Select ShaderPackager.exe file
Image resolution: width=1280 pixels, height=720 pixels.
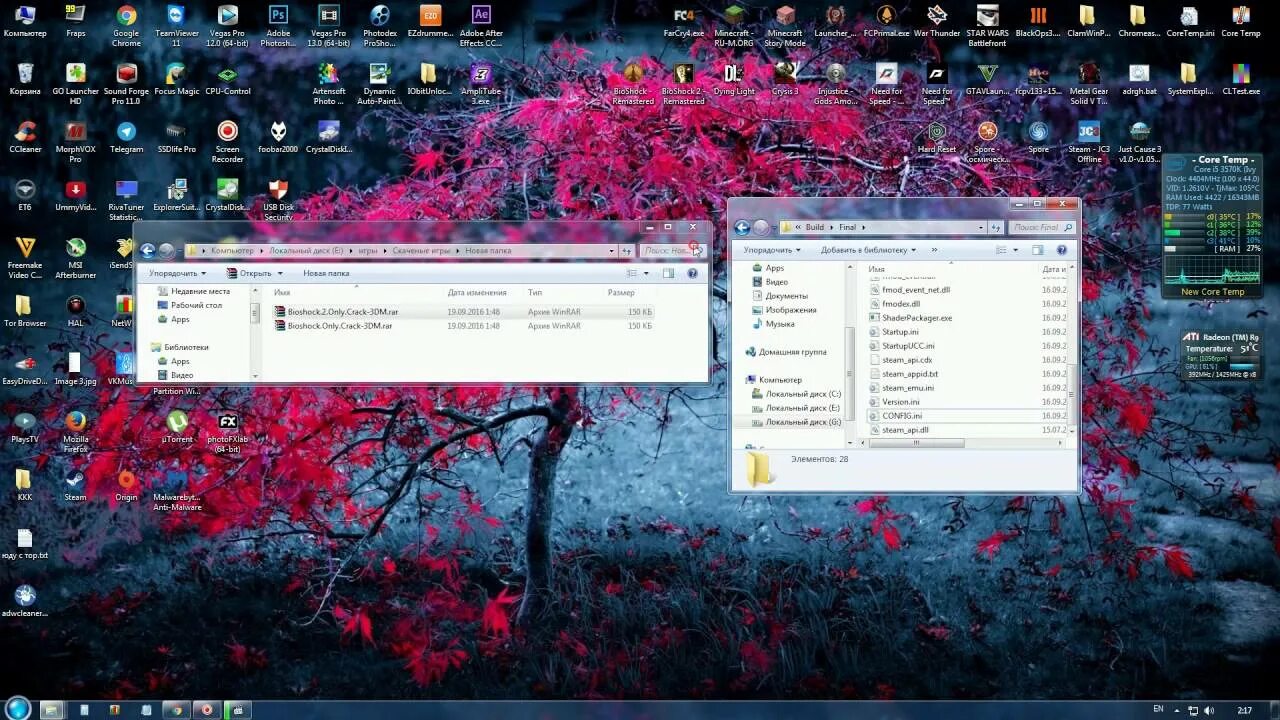[908, 318]
